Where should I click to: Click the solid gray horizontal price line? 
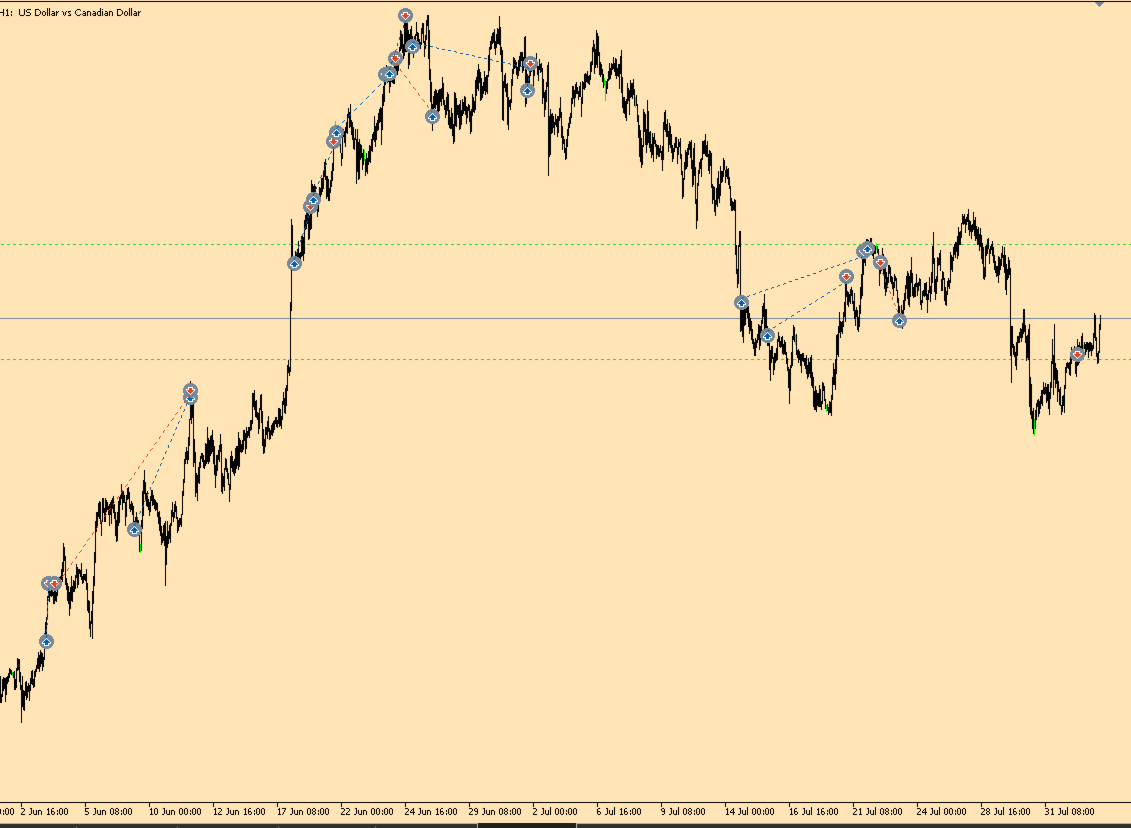(x=566, y=318)
